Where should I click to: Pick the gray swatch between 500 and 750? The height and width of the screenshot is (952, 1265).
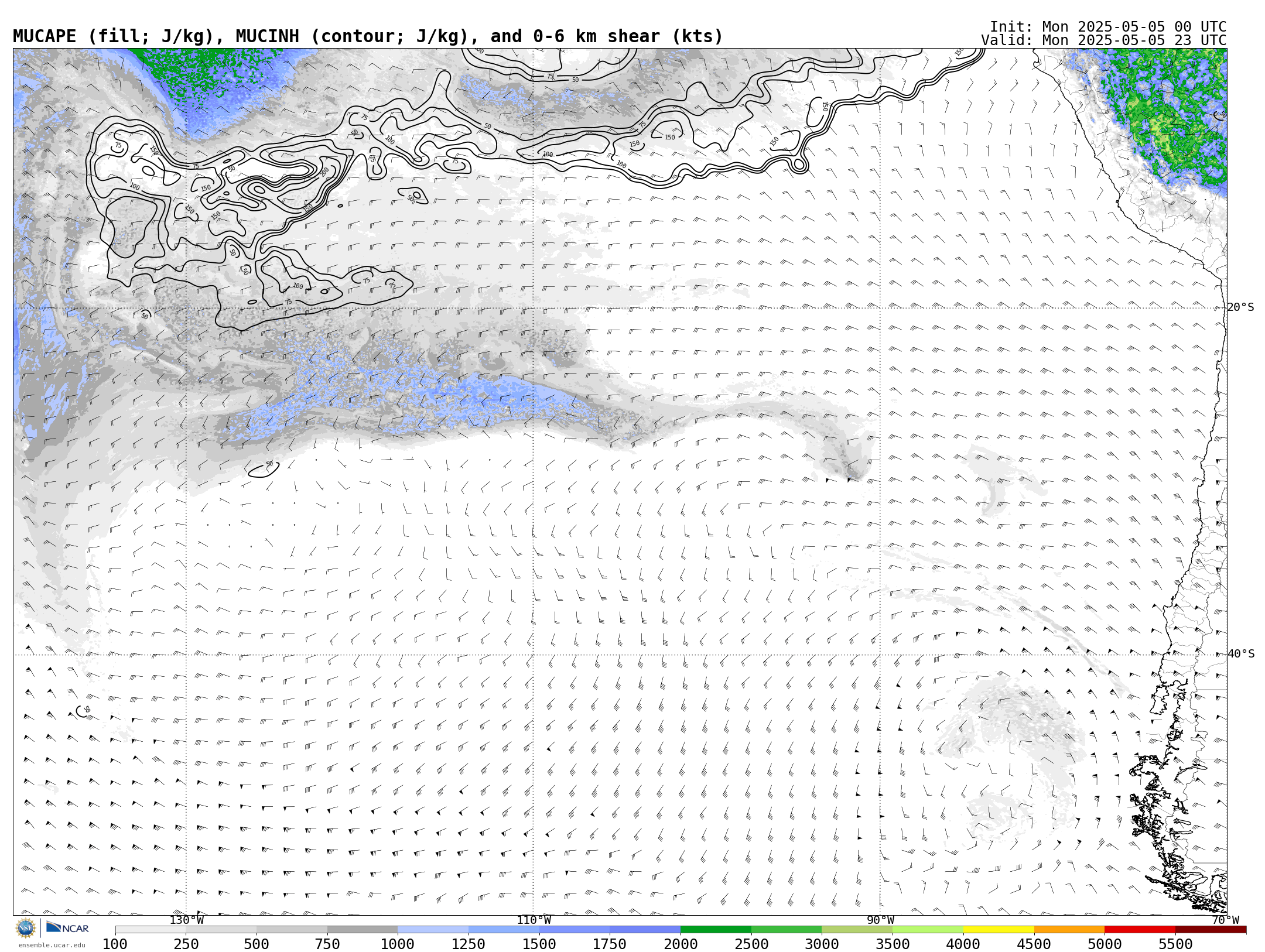pos(292,930)
